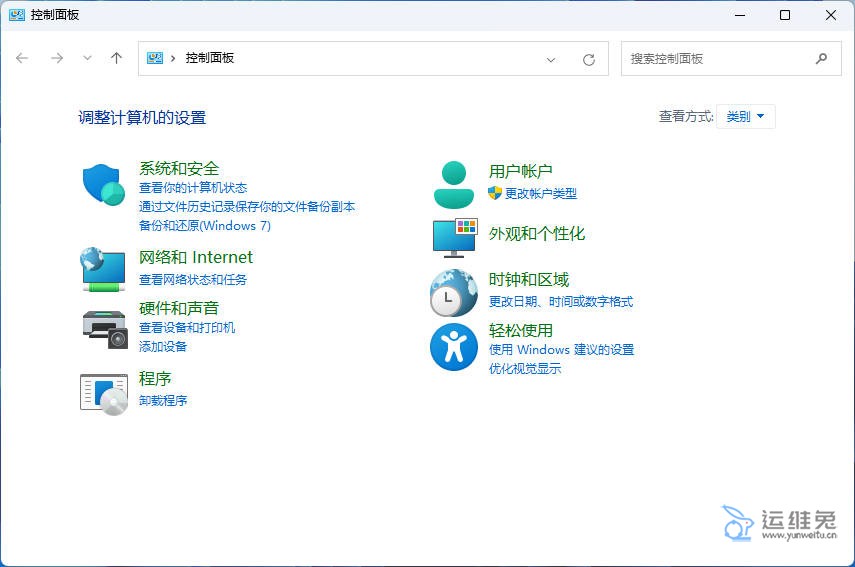
Task: Open the 程序 disc icon
Action: (104, 392)
